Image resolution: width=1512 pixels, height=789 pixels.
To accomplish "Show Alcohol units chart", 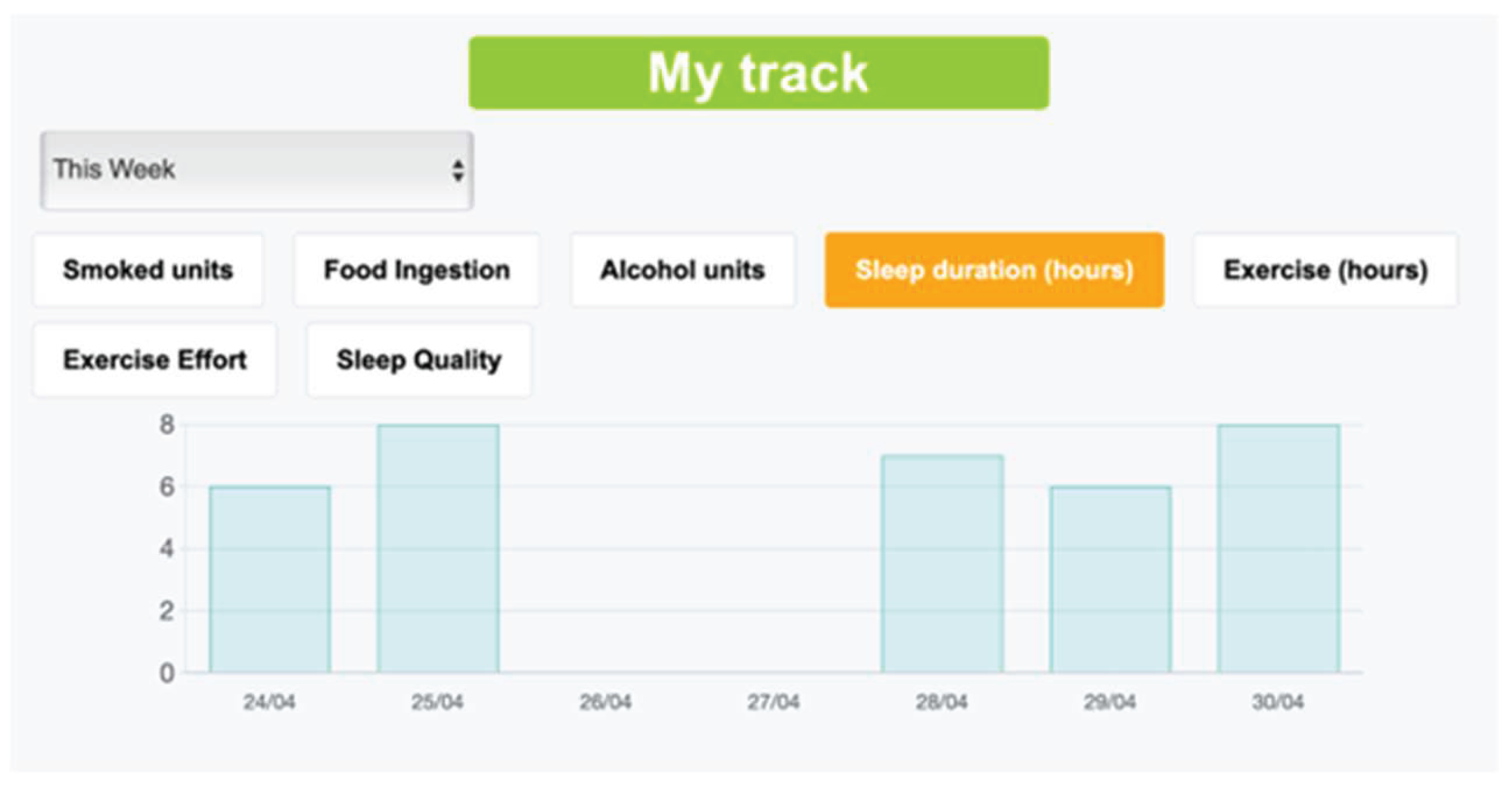I will coord(682,270).
